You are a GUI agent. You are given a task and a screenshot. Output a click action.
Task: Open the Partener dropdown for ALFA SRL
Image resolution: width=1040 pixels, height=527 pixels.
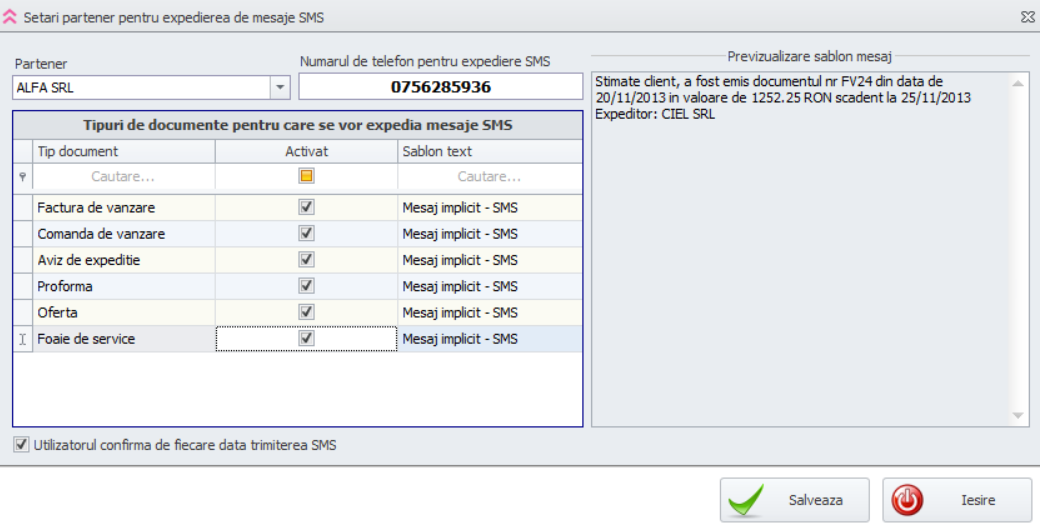coord(280,88)
